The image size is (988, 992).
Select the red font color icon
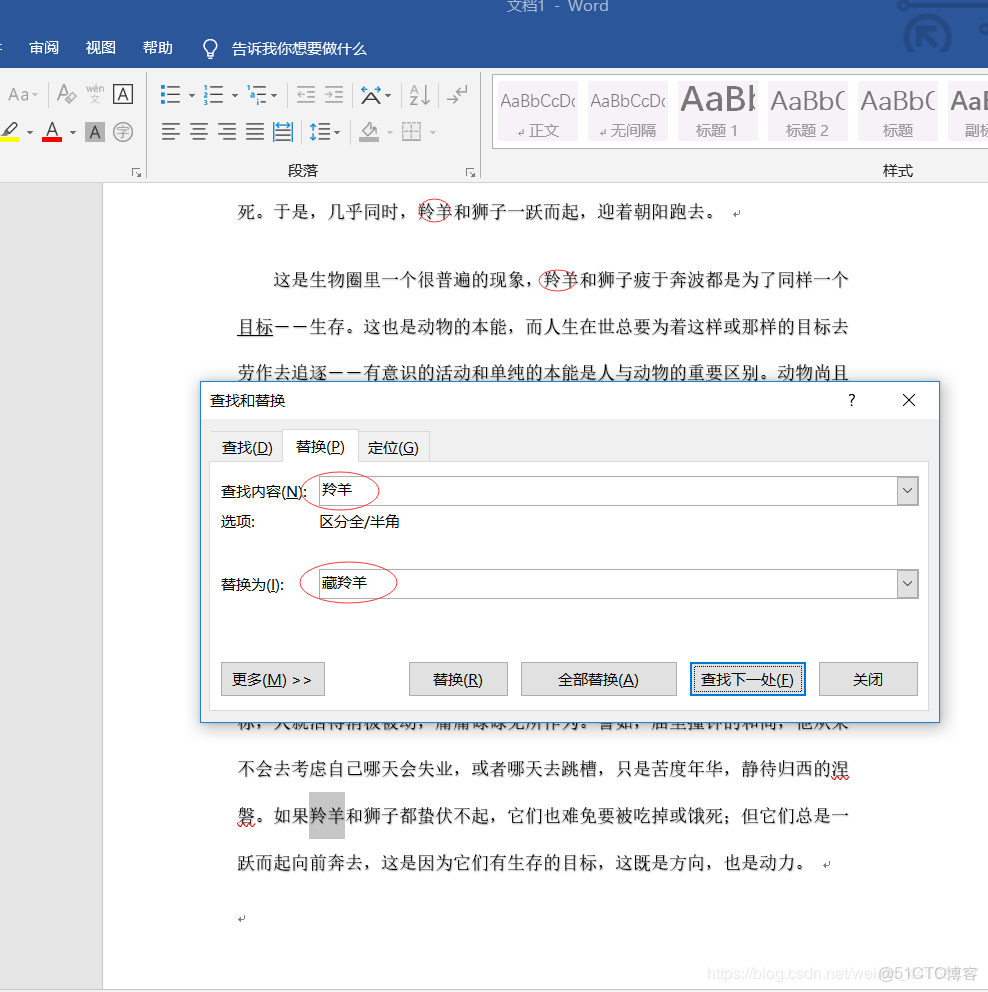[52, 131]
